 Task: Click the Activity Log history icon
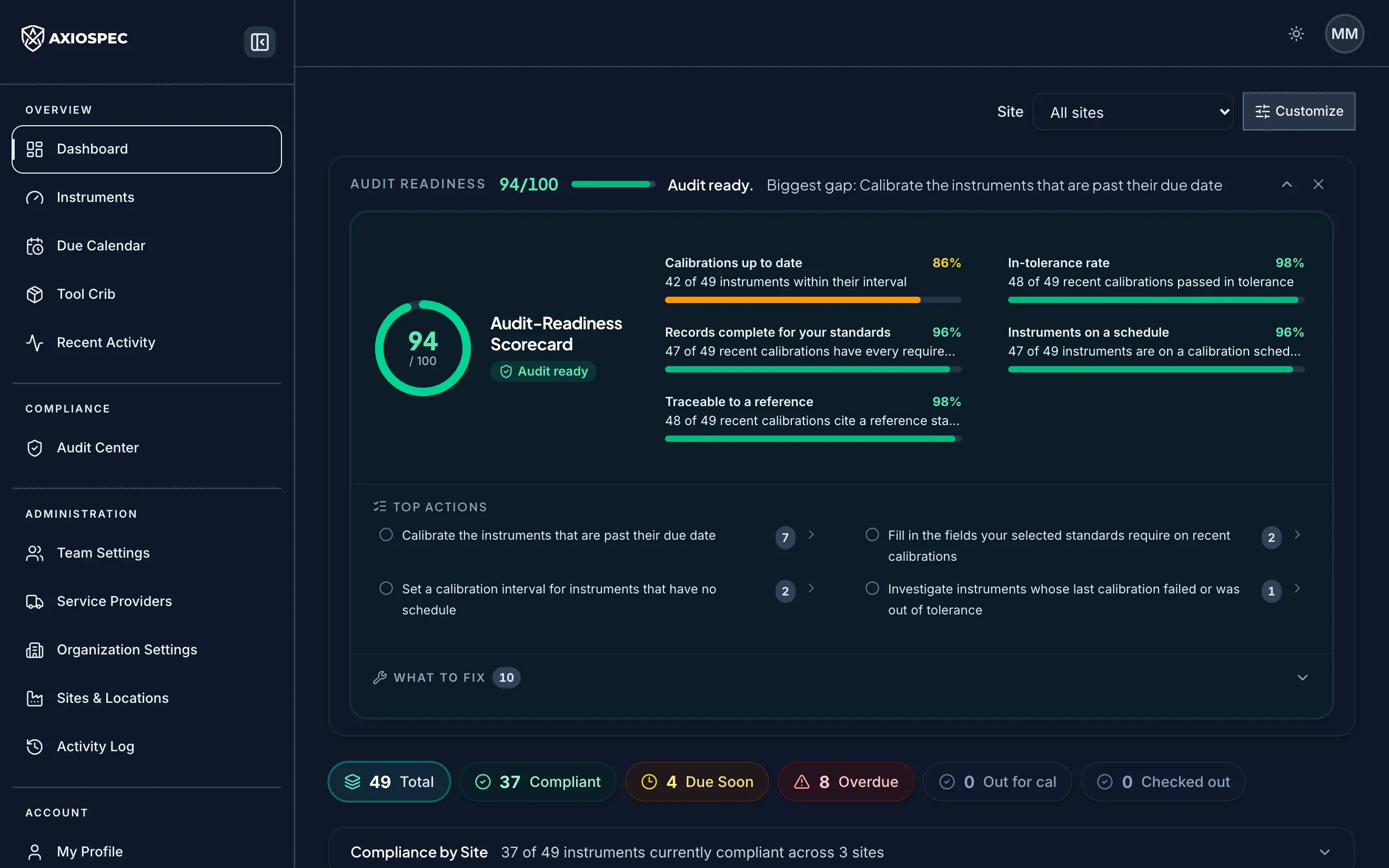click(x=35, y=746)
